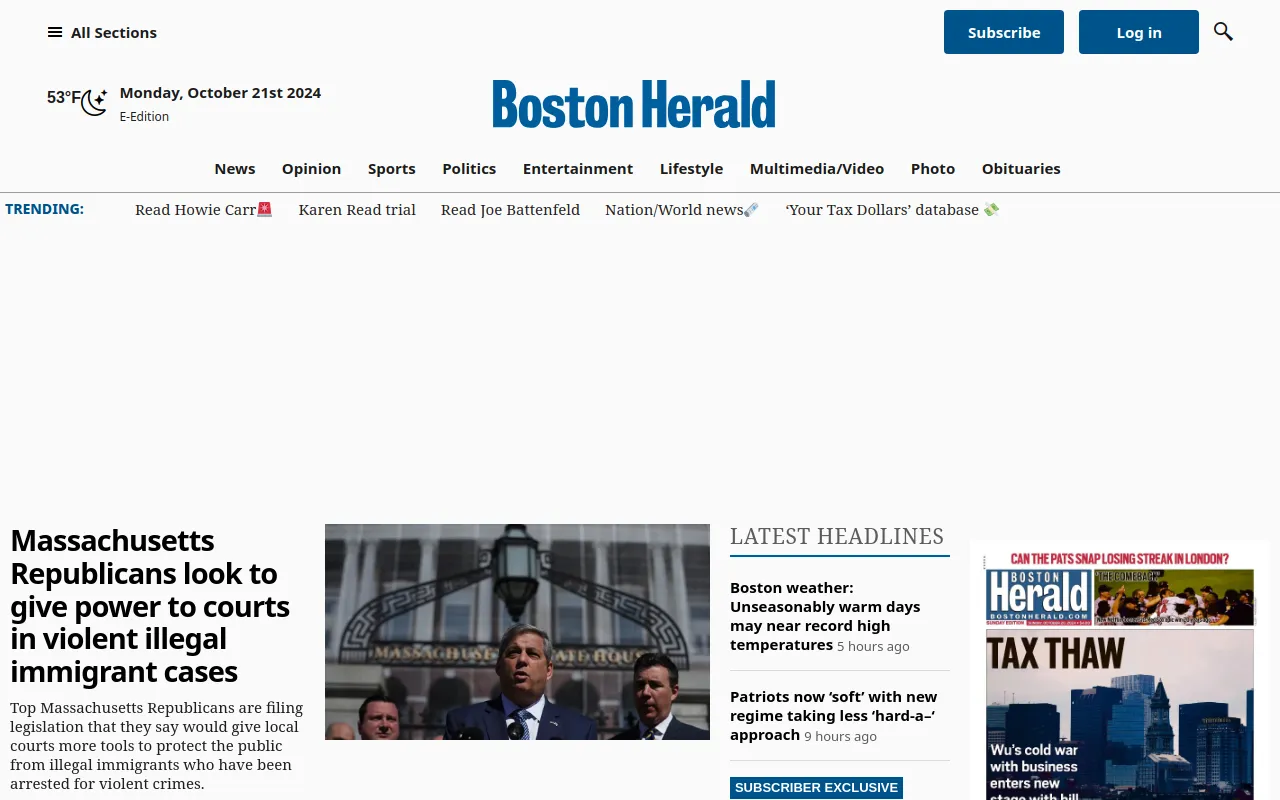
Task: Open Nation/World news trending link
Action: 682,209
